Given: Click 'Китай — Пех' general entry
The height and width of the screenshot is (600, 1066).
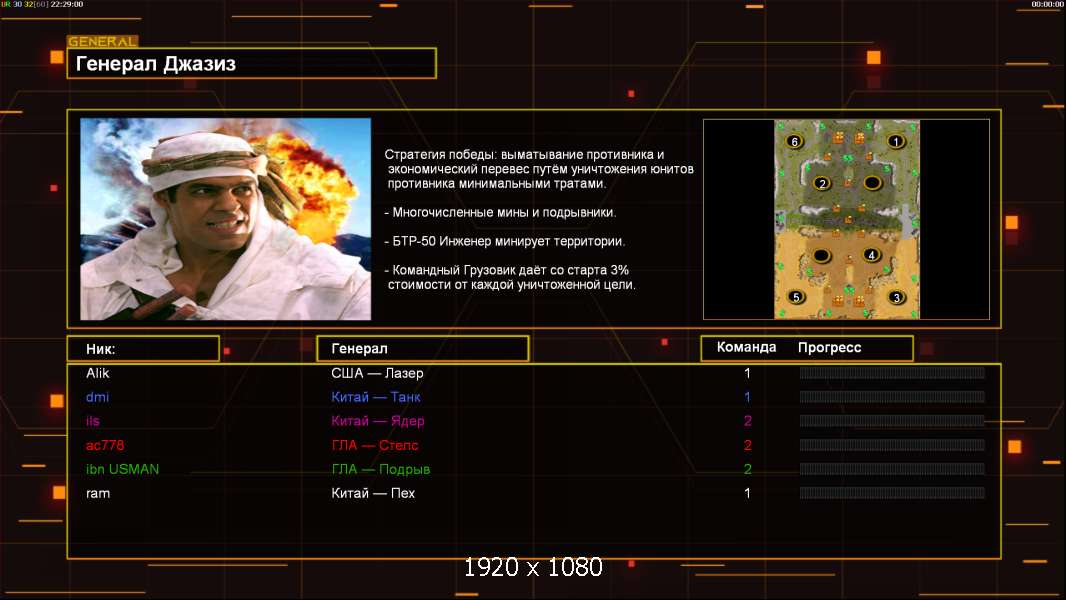Looking at the screenshot, I should click(x=373, y=493).
